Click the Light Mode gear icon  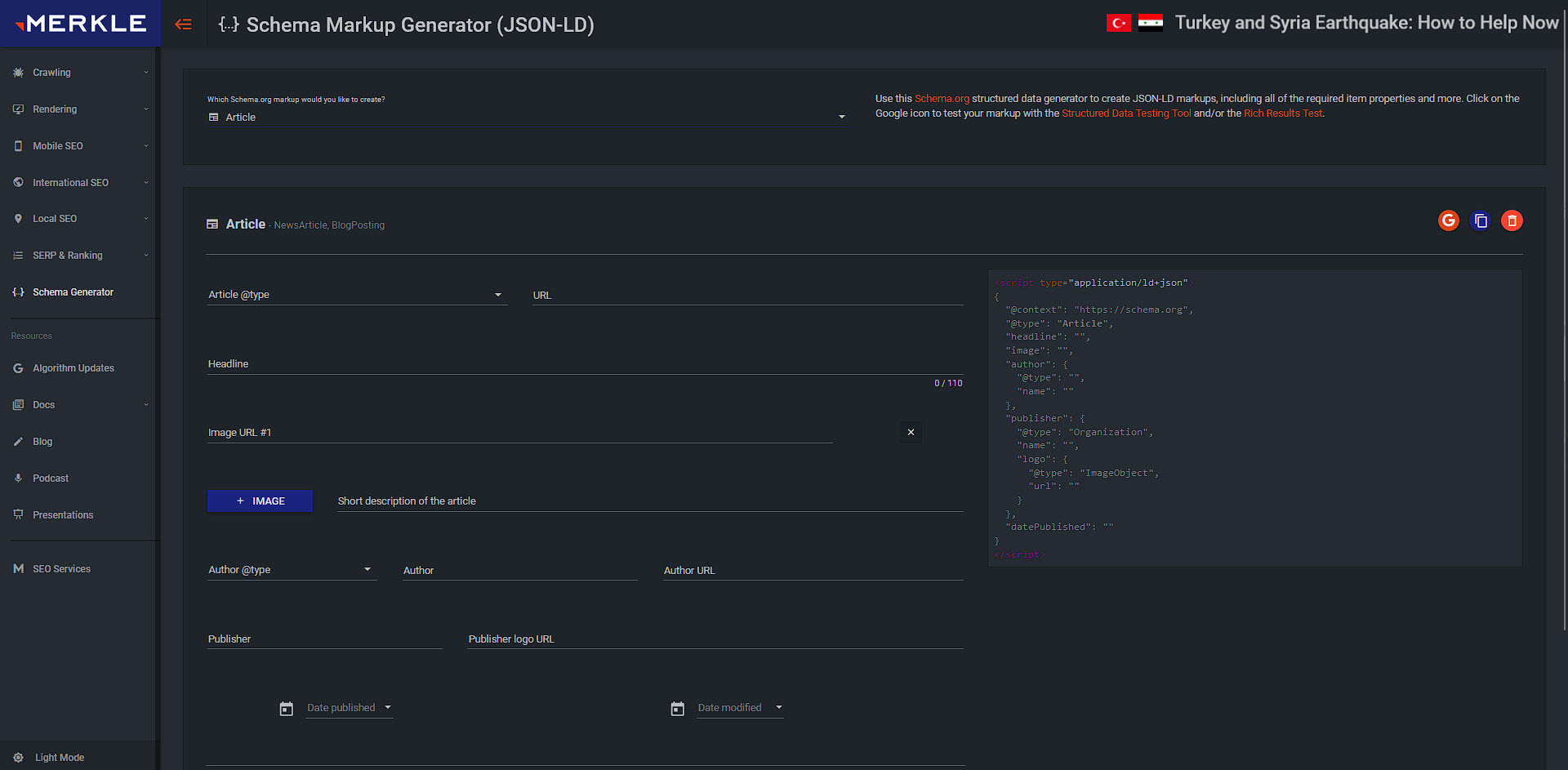(x=18, y=758)
